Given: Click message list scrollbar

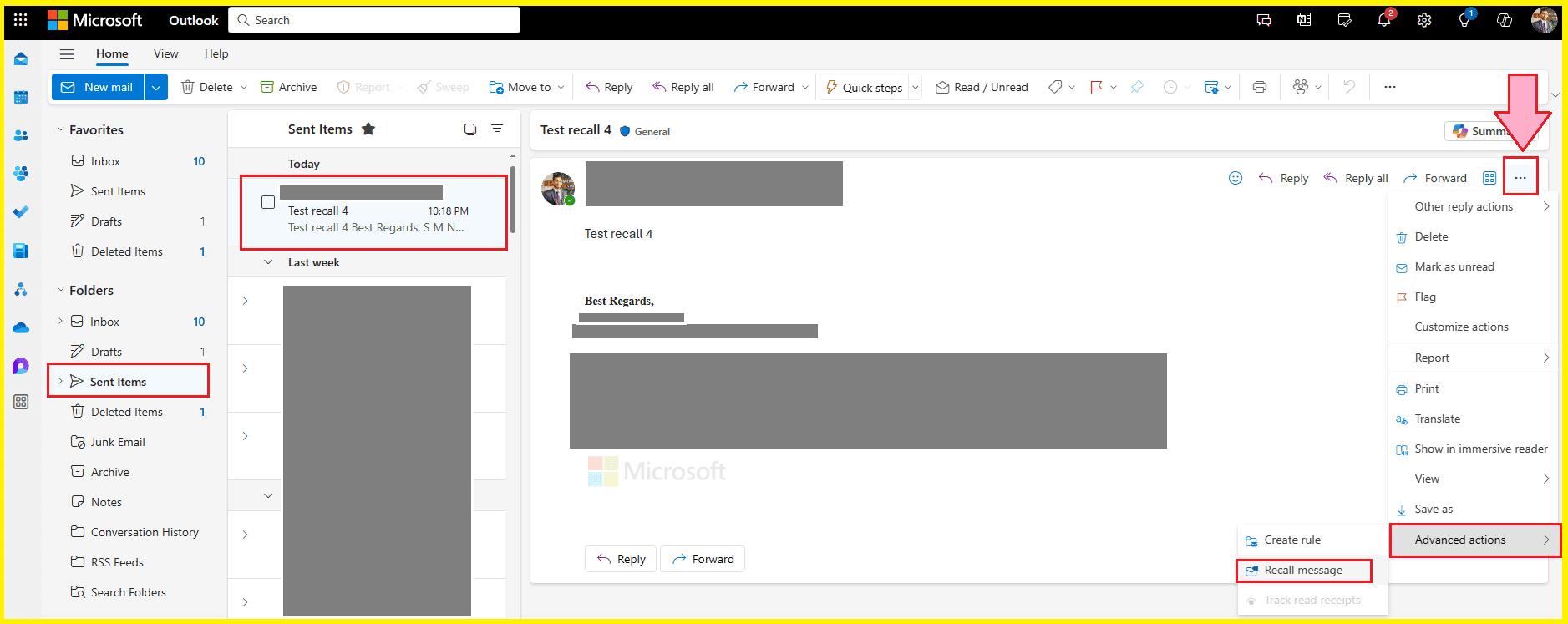Looking at the screenshot, I should (513, 200).
